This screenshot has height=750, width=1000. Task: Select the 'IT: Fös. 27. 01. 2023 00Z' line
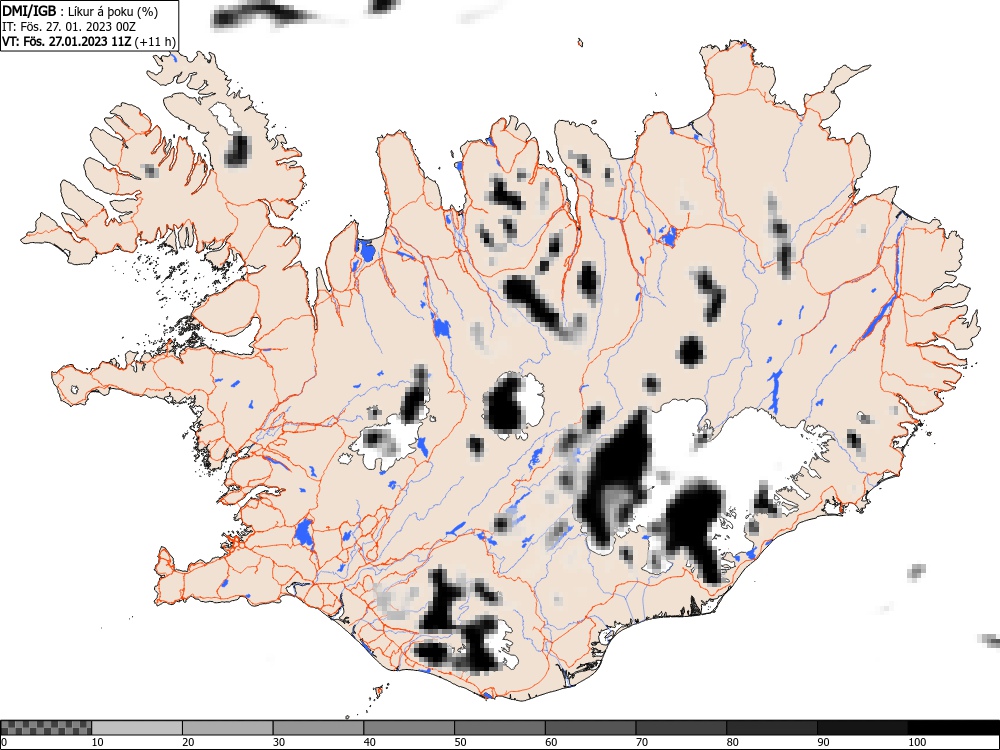tap(69, 27)
